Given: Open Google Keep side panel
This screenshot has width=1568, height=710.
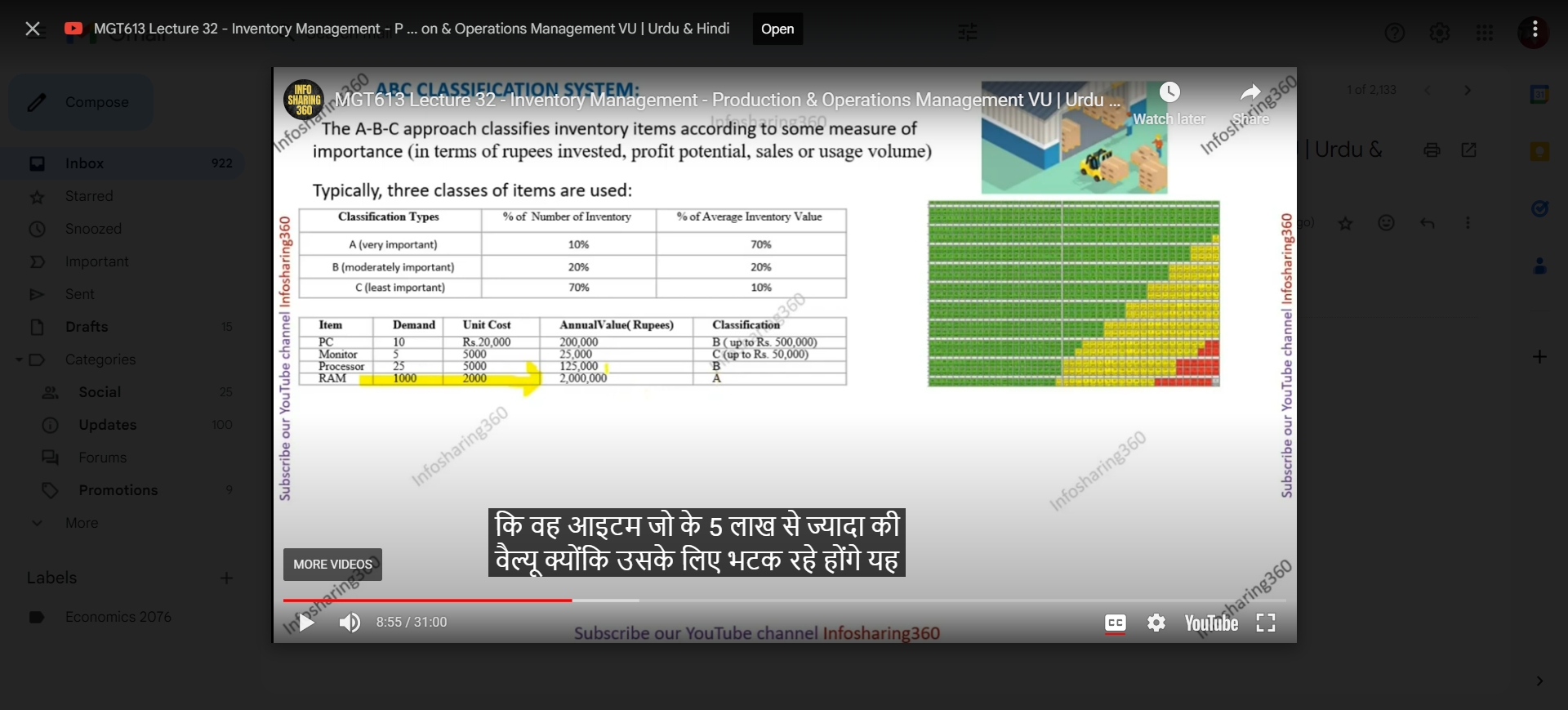Looking at the screenshot, I should click(1539, 151).
